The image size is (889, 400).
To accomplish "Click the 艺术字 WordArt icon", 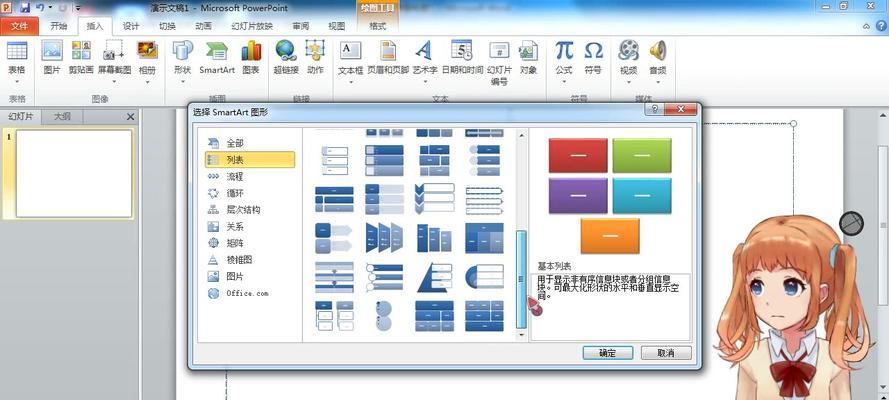I will (424, 51).
